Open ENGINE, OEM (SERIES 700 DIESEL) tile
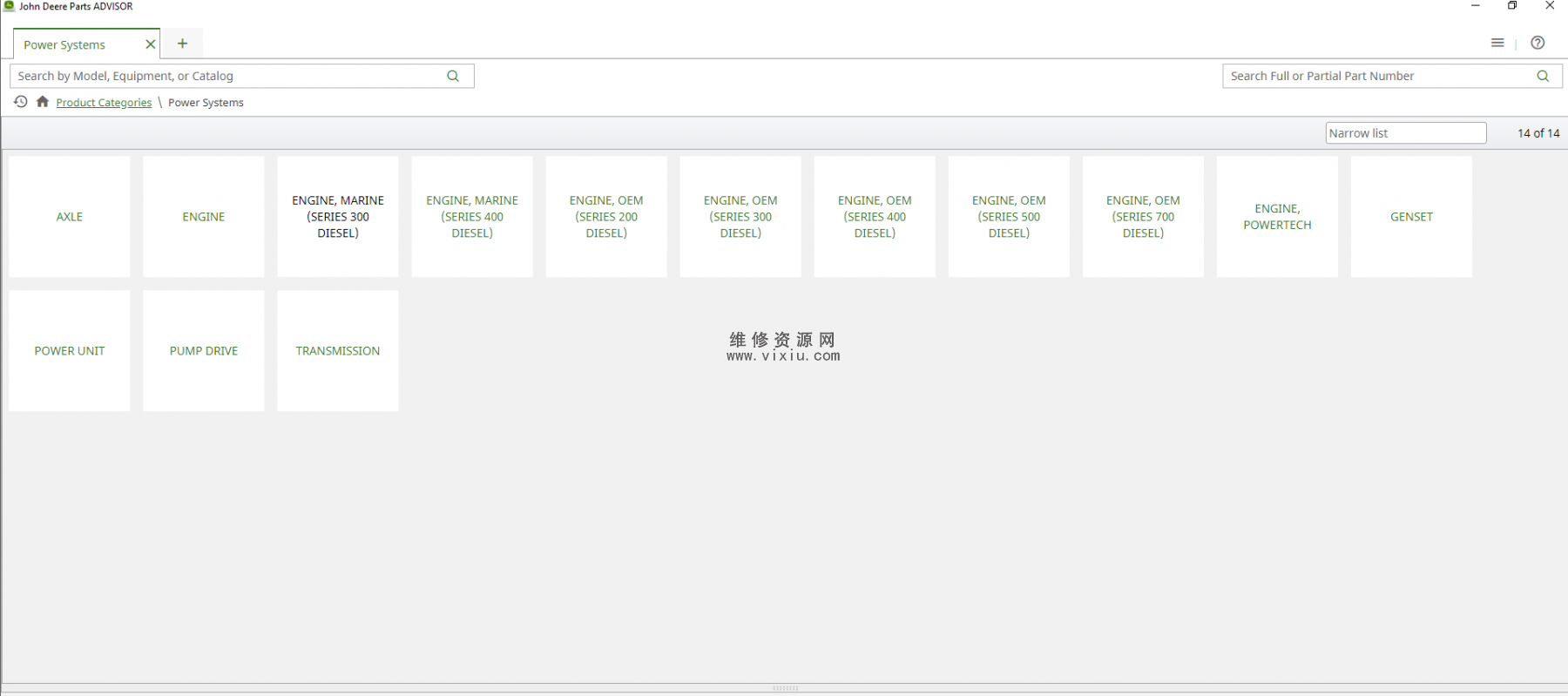Screen dimensions: 1568x696 [1143, 217]
